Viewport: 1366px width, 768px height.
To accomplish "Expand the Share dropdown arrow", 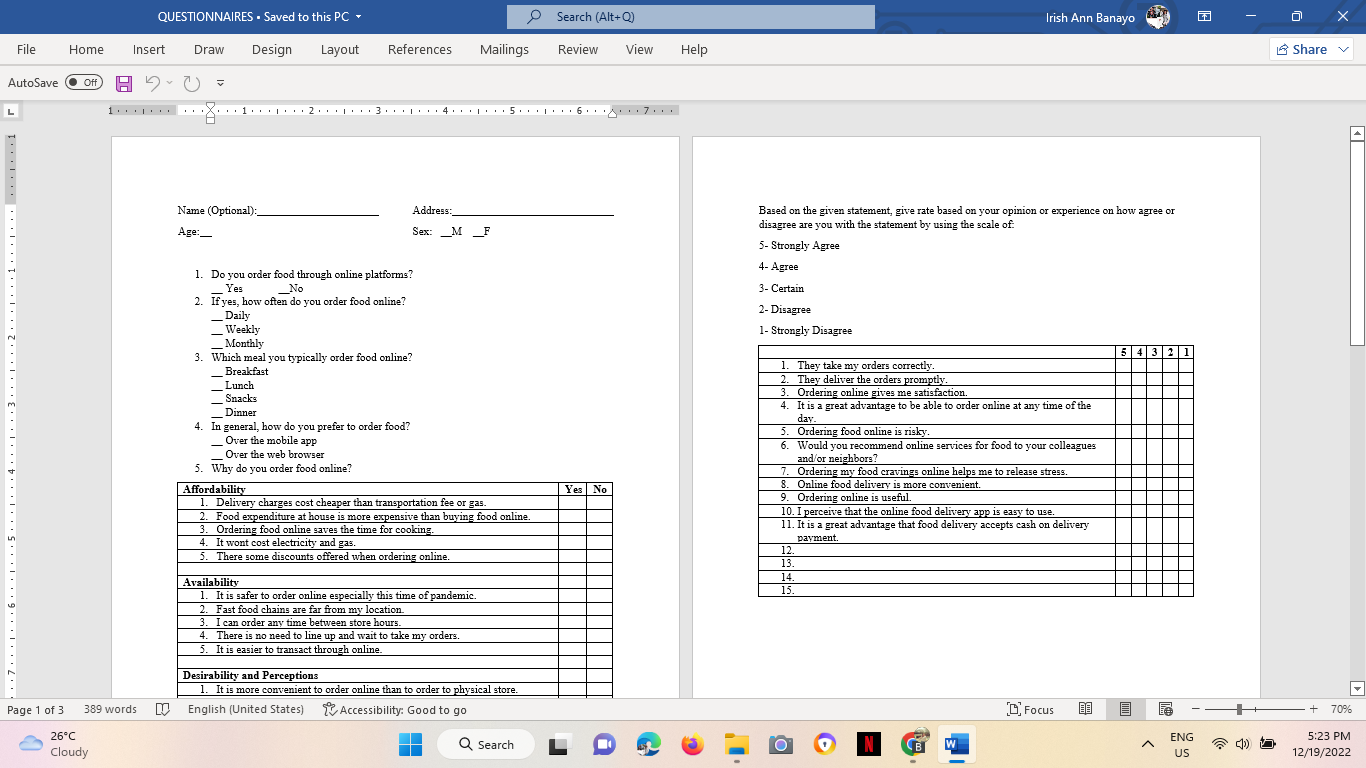I will [x=1344, y=49].
